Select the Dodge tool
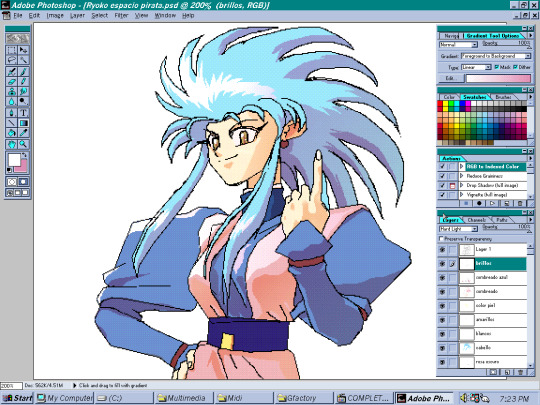The image size is (540, 405). coord(23,102)
